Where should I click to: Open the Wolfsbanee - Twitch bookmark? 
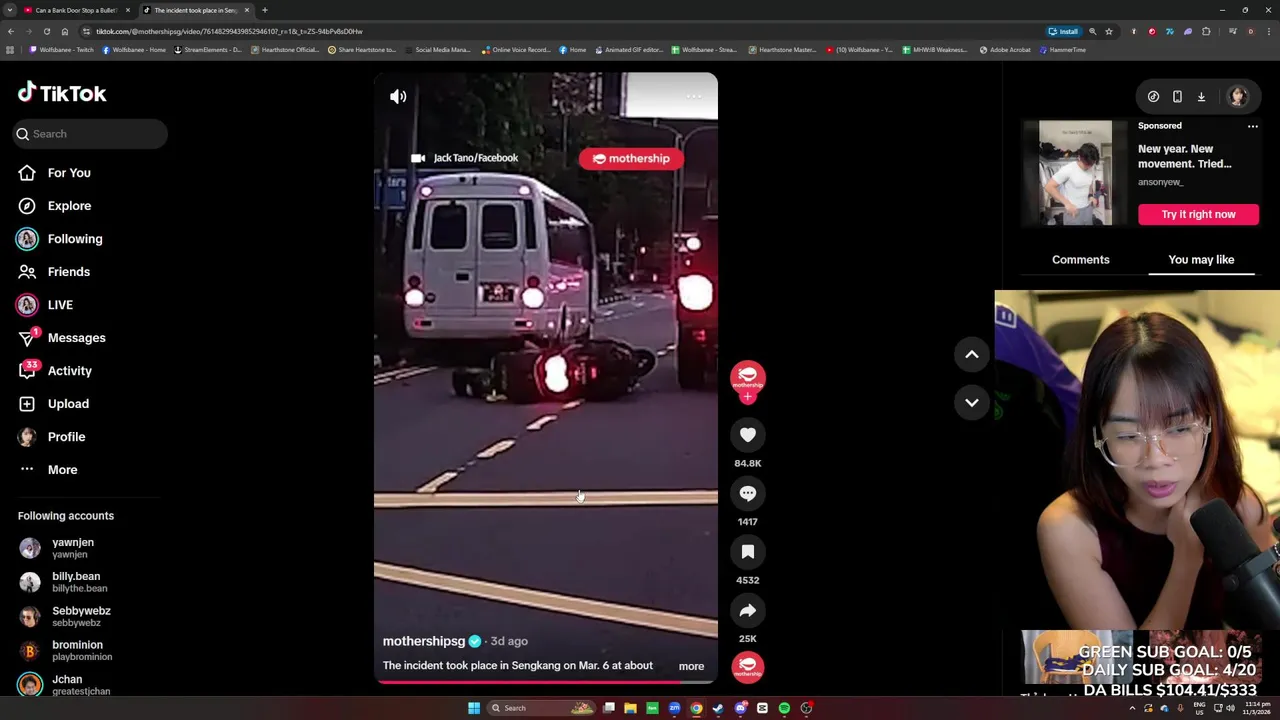pyautogui.click(x=62, y=50)
